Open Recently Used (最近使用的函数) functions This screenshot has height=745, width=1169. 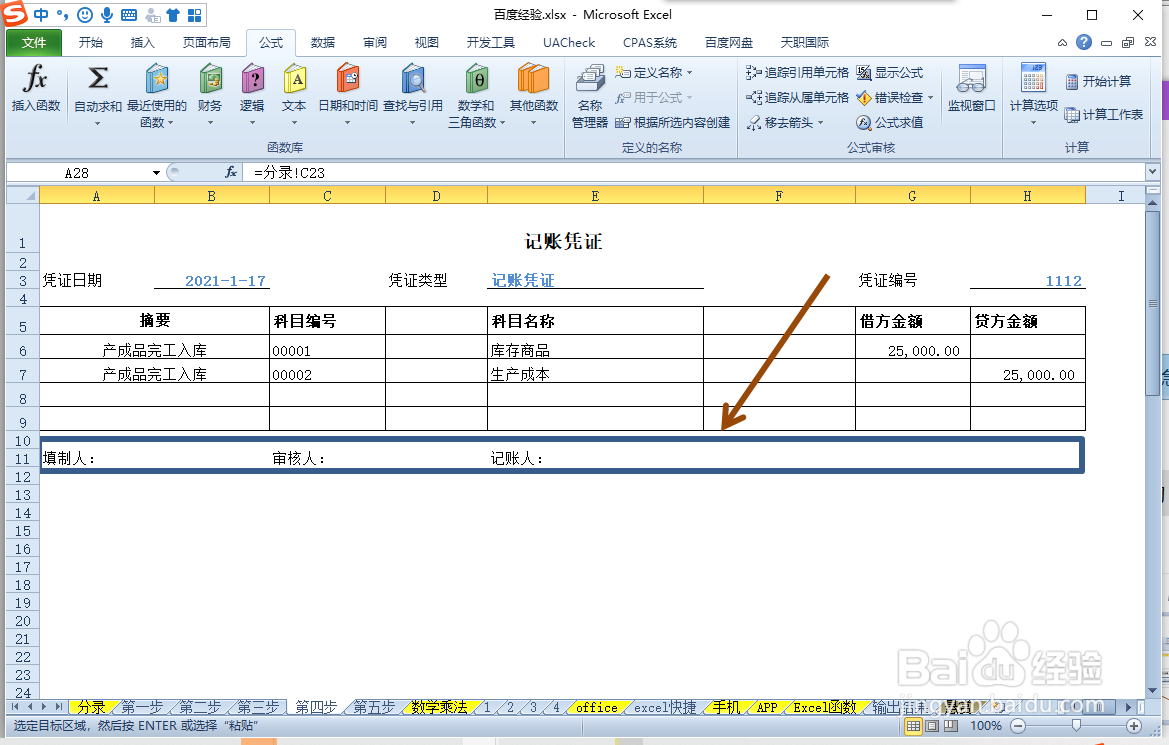(157, 95)
